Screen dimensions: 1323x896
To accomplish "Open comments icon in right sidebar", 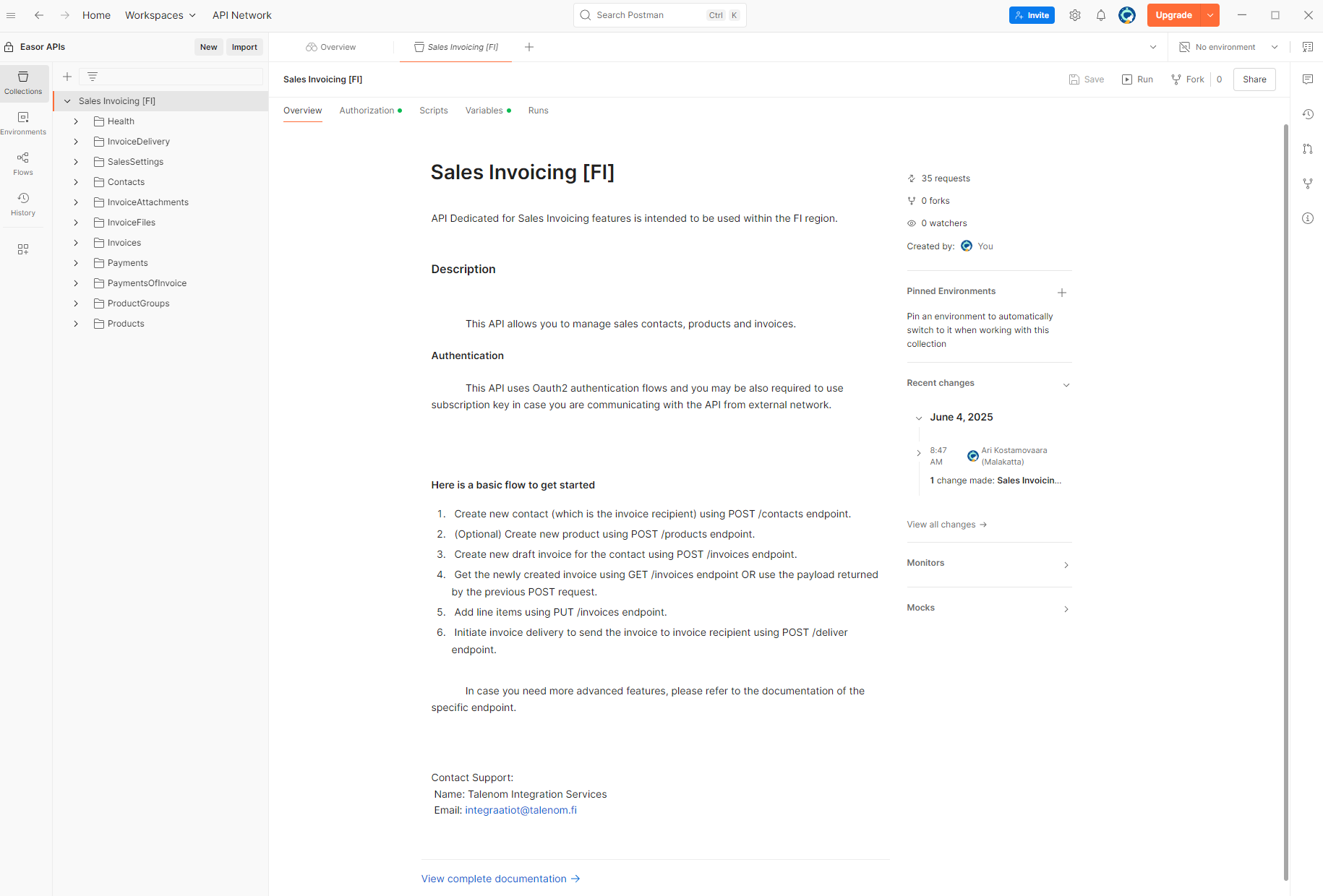I will tap(1308, 79).
